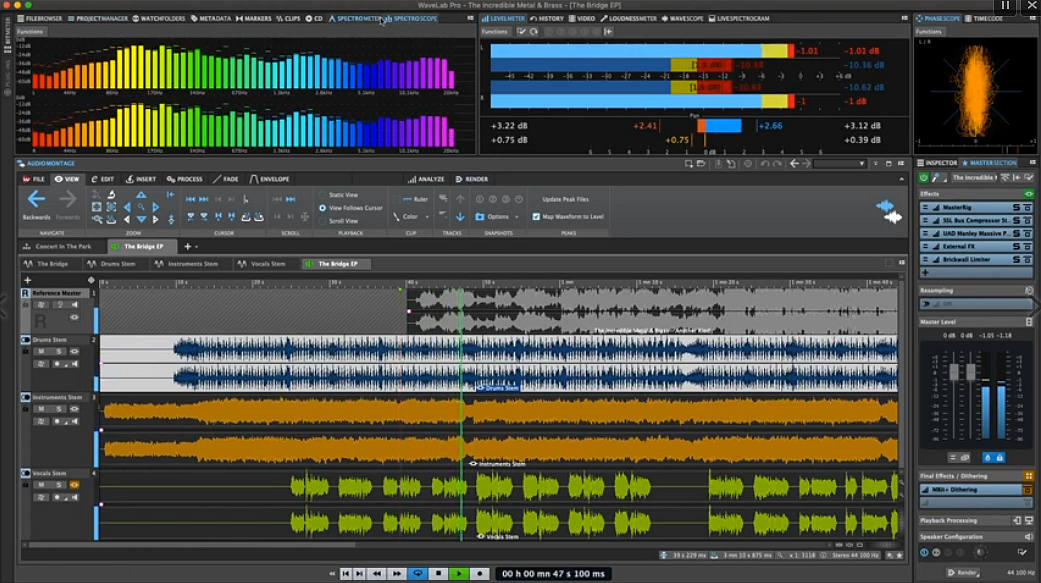Switch to the Timecode tab
The height and width of the screenshot is (583, 1041).
click(984, 19)
